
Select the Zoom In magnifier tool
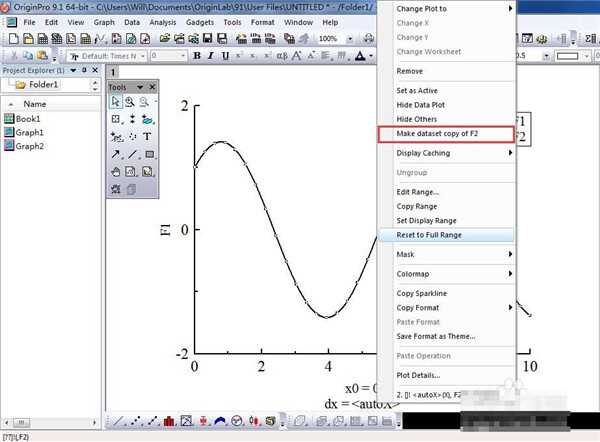pos(131,102)
